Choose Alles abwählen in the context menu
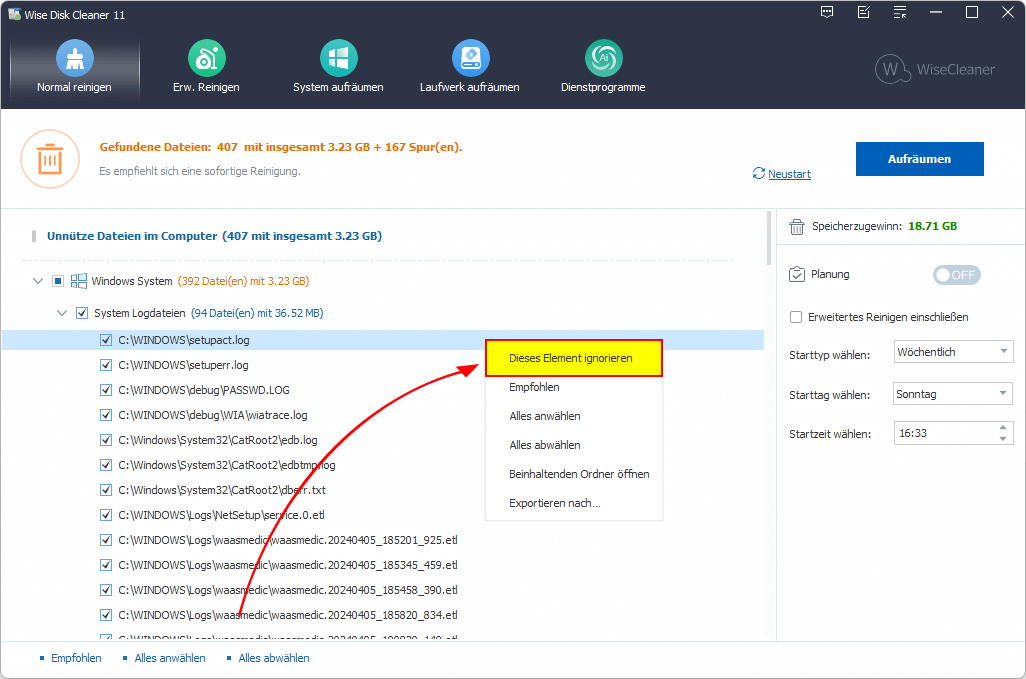This screenshot has width=1026, height=679. (574, 445)
